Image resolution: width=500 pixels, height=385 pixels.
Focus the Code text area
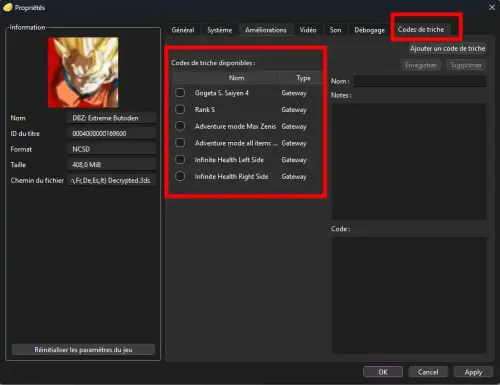(409, 295)
